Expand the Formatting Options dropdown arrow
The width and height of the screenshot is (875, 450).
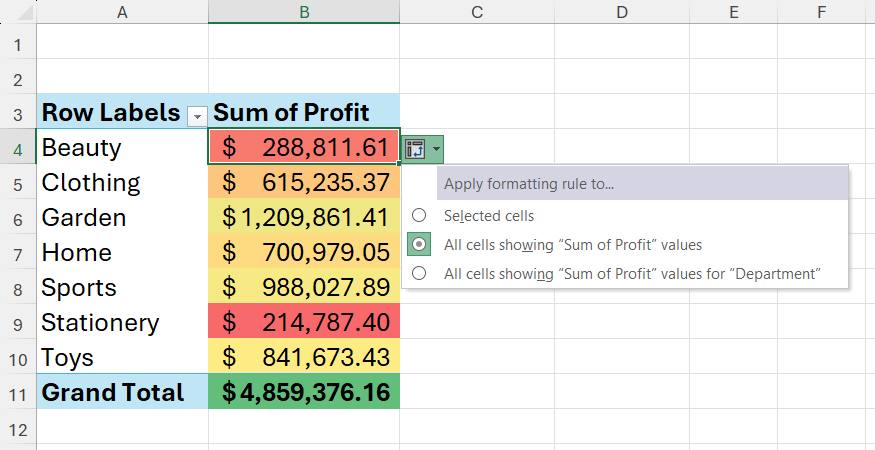click(436, 149)
